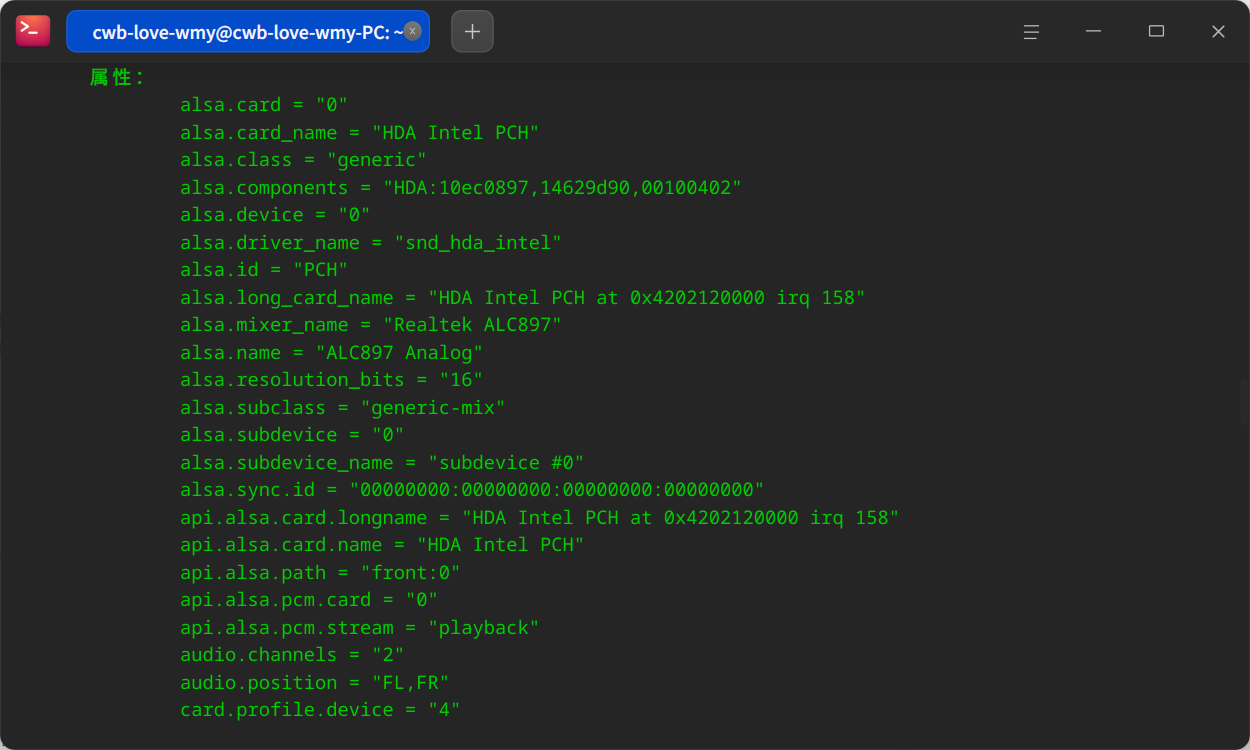Click the alsa.class = "generic" line
1250x750 pixels.
pos(304,160)
